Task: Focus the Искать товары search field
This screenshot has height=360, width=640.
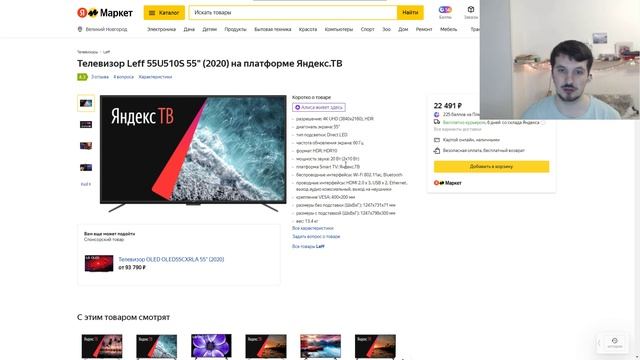Action: [x=293, y=13]
